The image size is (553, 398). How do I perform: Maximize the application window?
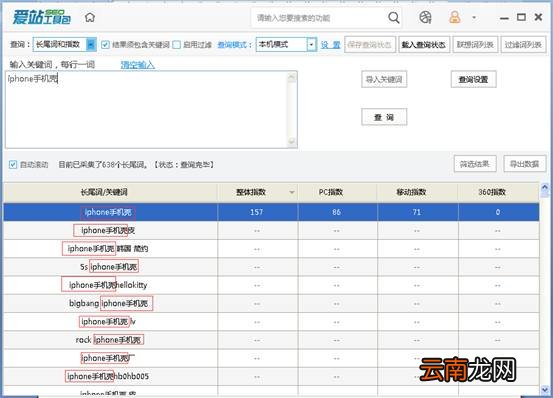click(521, 17)
